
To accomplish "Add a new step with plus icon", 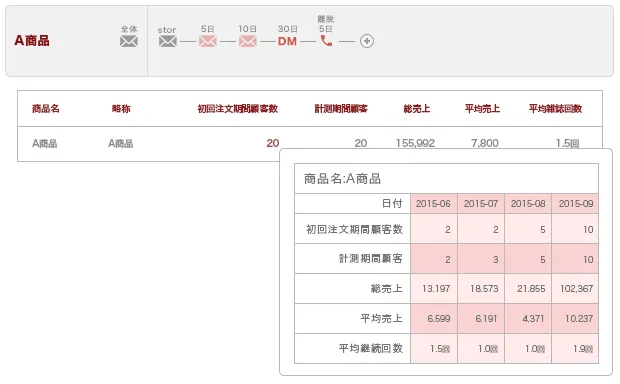I will pos(367,41).
